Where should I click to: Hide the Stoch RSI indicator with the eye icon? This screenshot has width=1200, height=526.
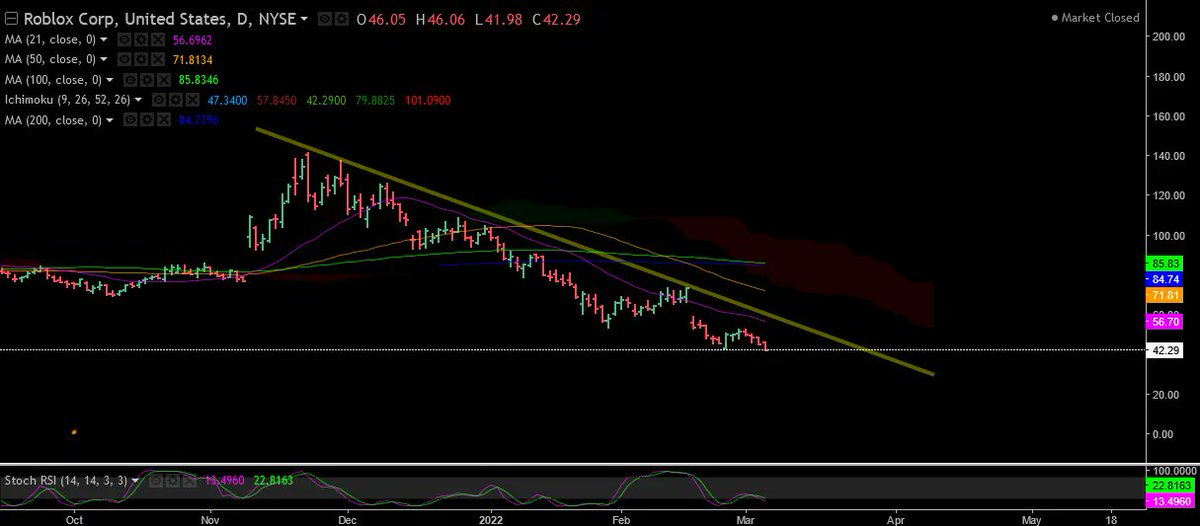156,481
